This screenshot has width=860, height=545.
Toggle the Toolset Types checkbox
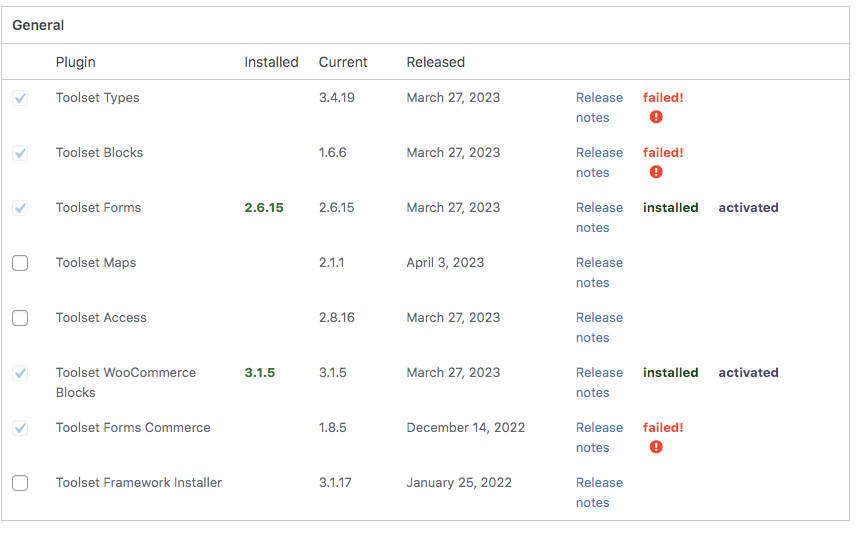(20, 98)
